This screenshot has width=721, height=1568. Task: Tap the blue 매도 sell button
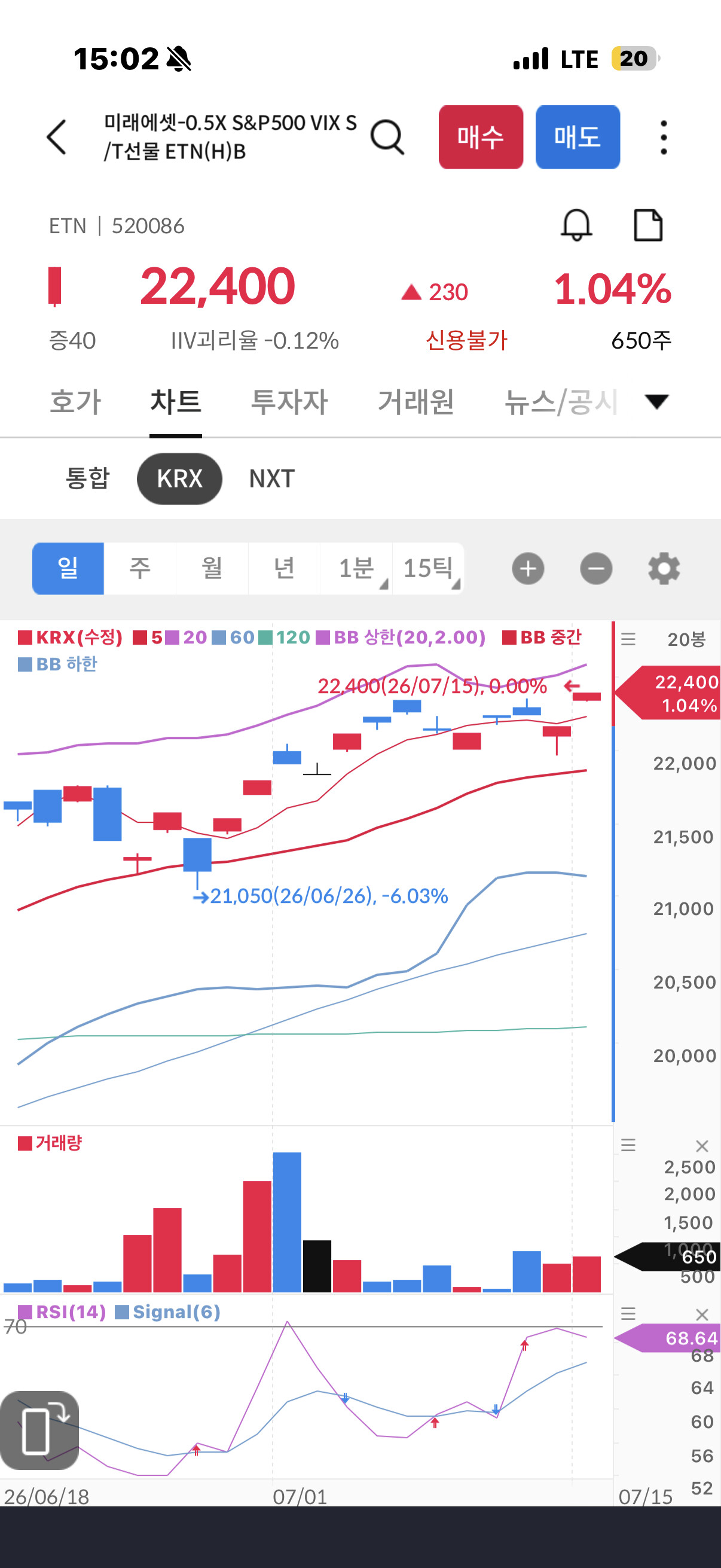pyautogui.click(x=578, y=137)
